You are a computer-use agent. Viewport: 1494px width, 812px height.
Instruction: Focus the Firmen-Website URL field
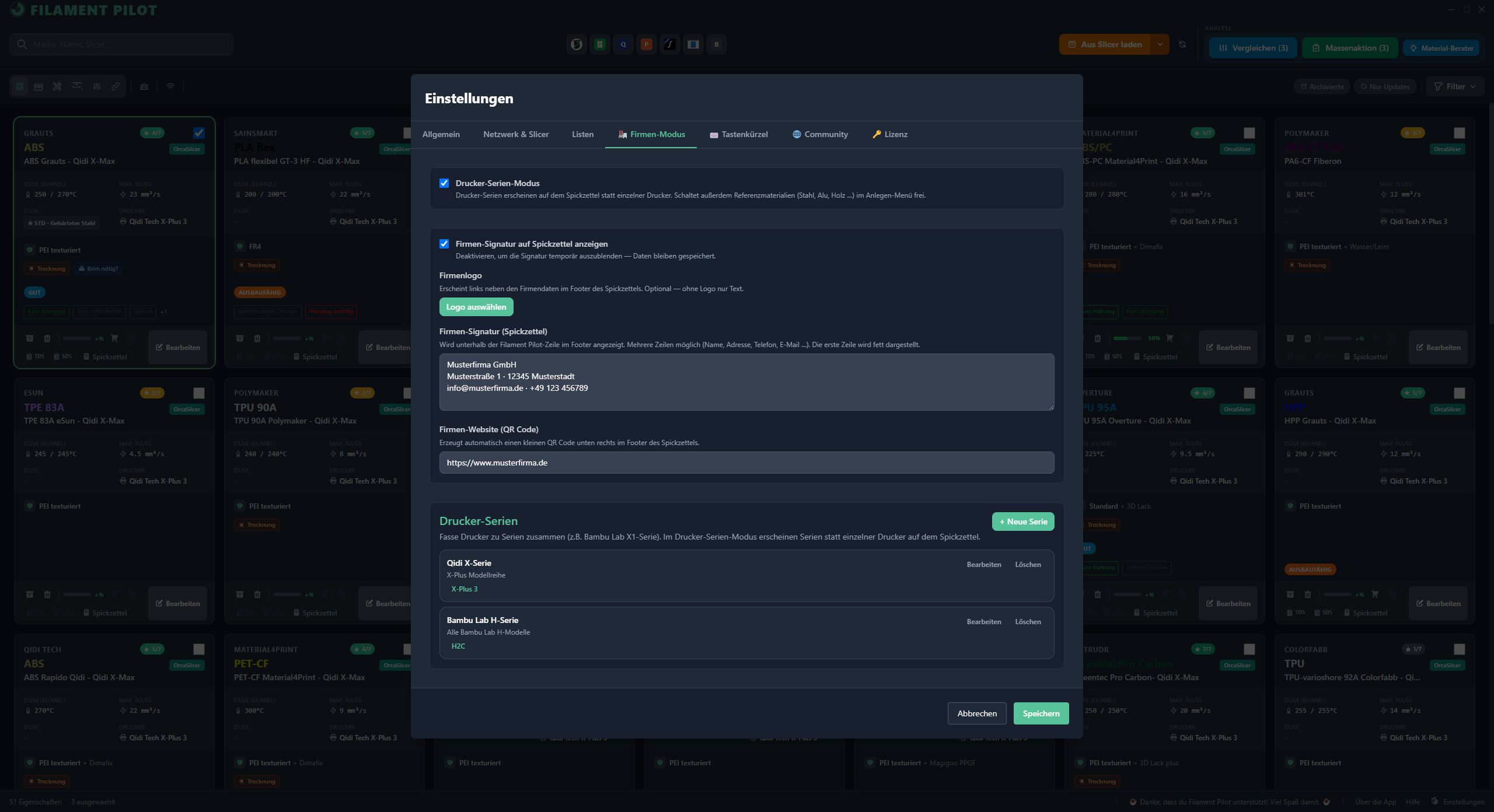click(746, 463)
